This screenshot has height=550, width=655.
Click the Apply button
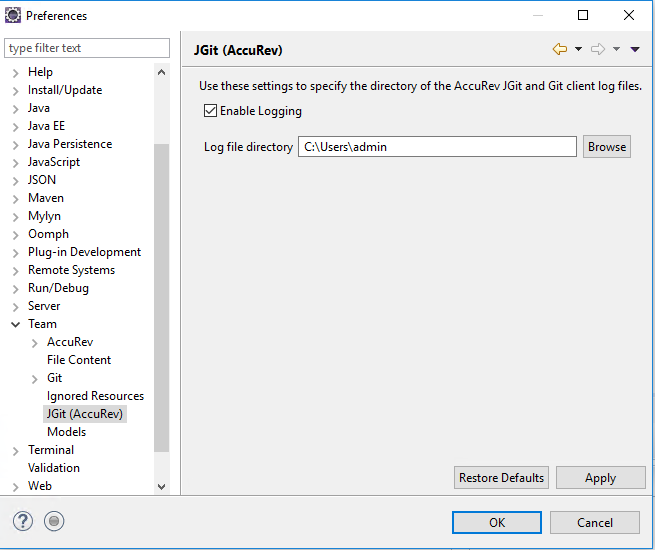pyautogui.click(x=600, y=478)
